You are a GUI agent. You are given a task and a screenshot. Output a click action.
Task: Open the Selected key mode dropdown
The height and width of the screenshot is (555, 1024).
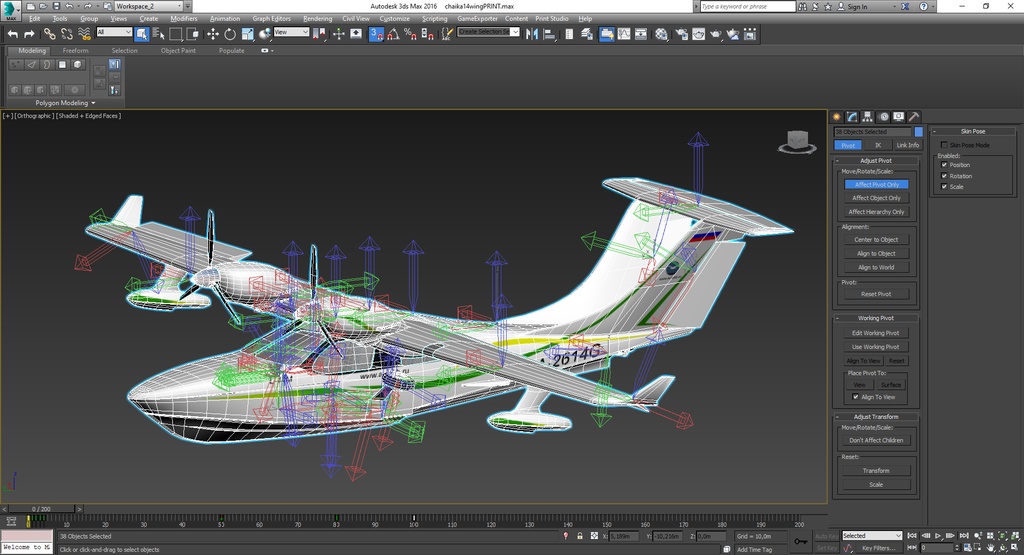(872, 535)
